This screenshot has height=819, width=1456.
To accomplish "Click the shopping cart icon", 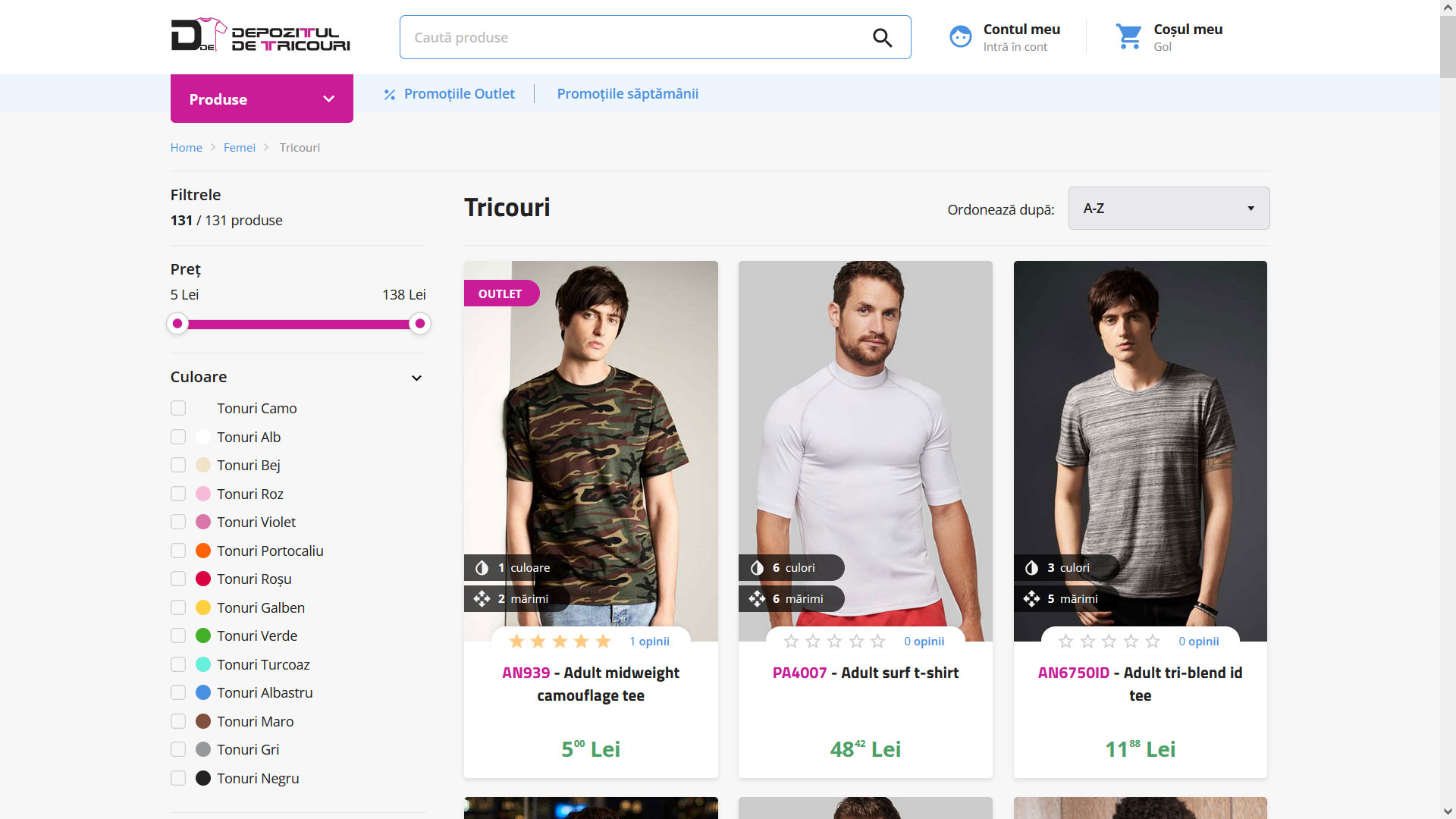I will click(x=1128, y=36).
